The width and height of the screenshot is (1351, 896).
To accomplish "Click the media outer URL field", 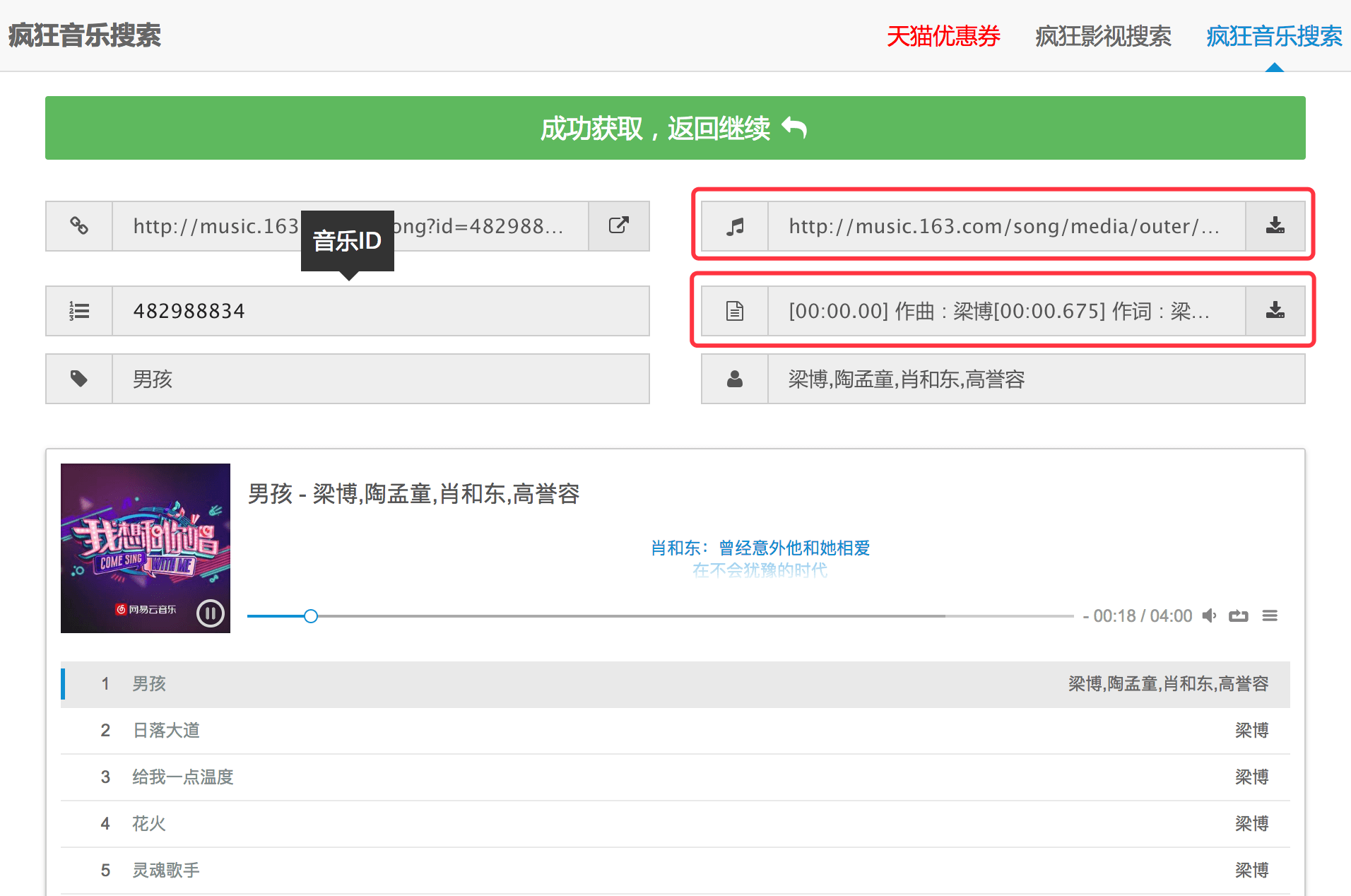I will coord(1007,226).
